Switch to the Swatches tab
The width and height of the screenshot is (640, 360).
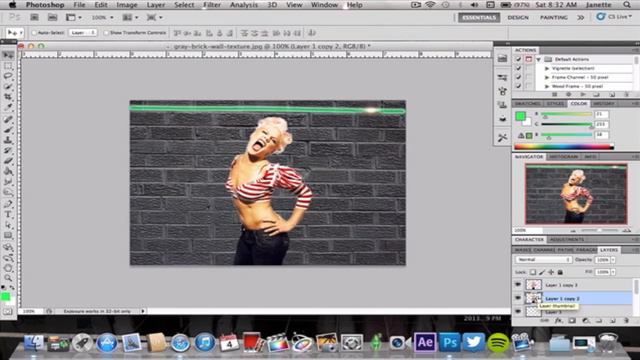point(527,104)
